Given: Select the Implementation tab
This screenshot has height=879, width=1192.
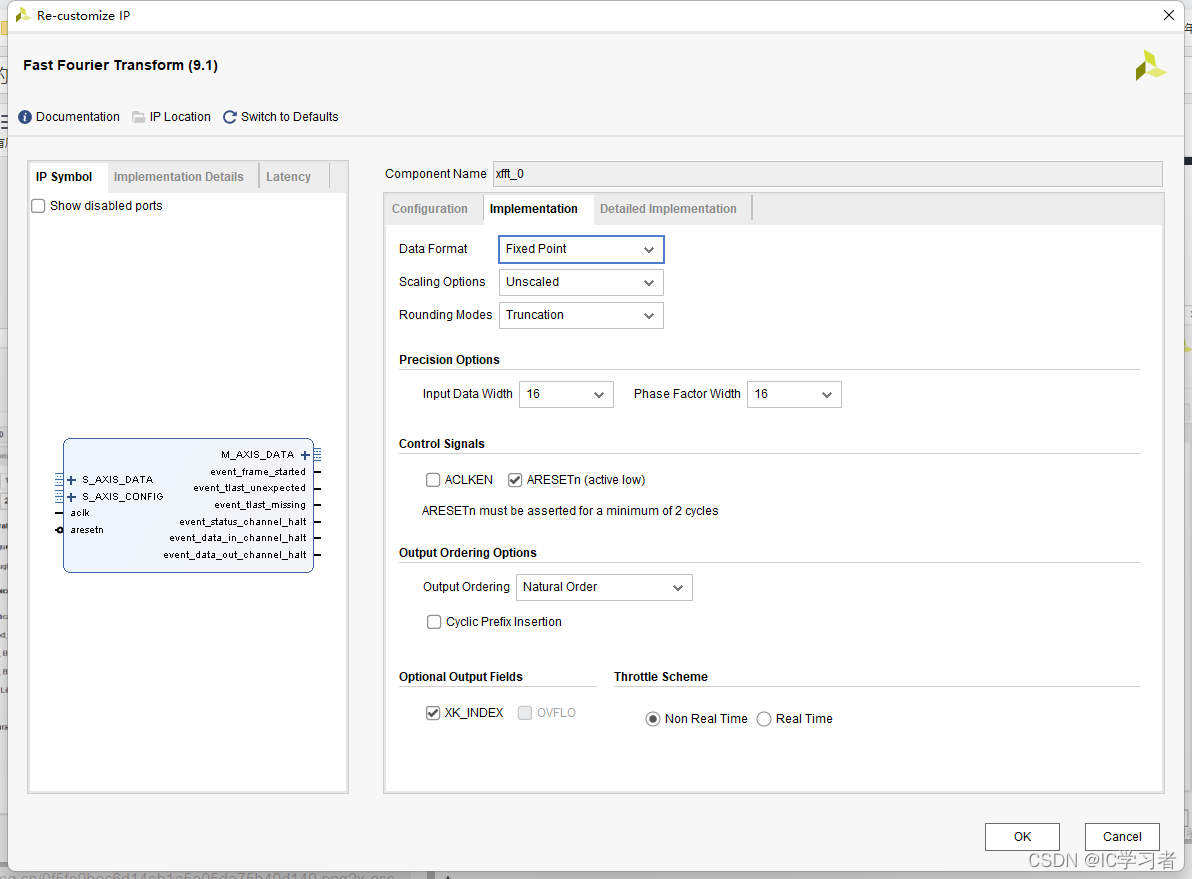Looking at the screenshot, I should [534, 209].
